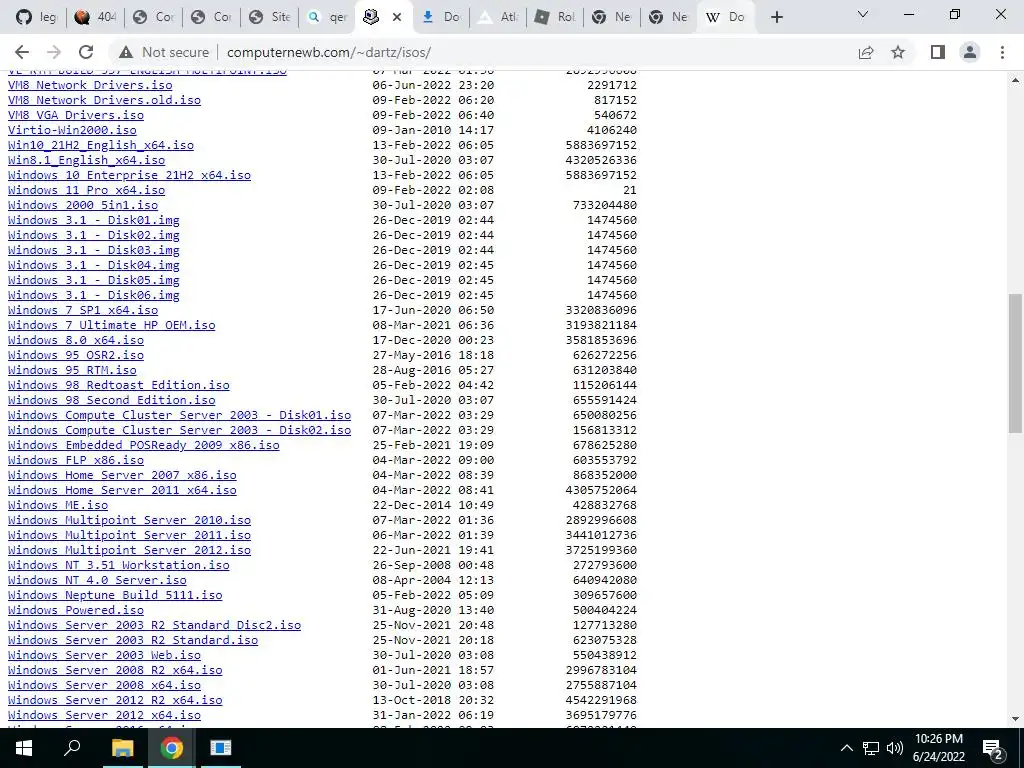This screenshot has height=768, width=1024.
Task: Switch to the Rol tab
Action: [x=554, y=17]
